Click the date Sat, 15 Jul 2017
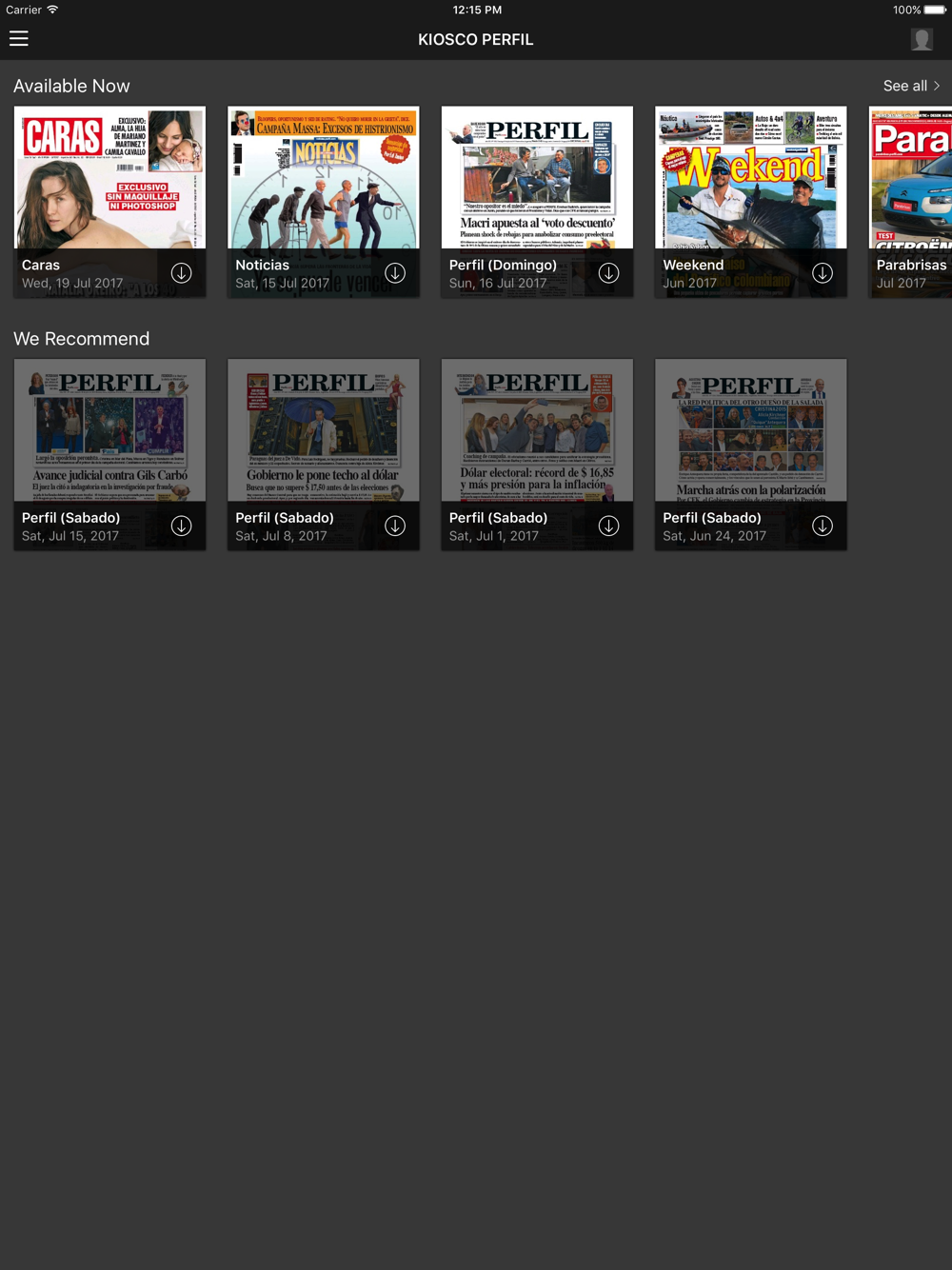Image resolution: width=952 pixels, height=1270 pixels. pos(283,283)
